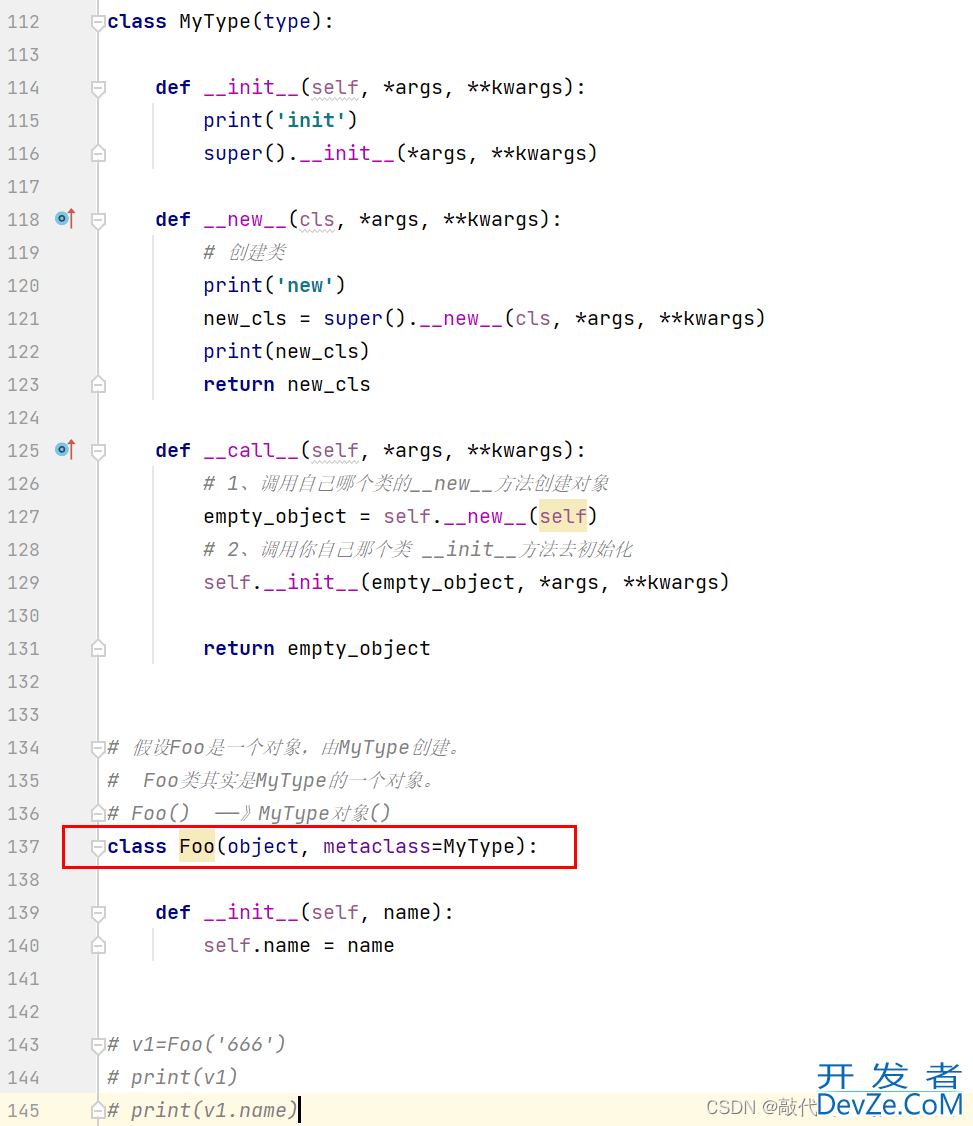This screenshot has height=1126, width=973.
Task: Click the fold end marker on line 131
Action: [x=98, y=649]
